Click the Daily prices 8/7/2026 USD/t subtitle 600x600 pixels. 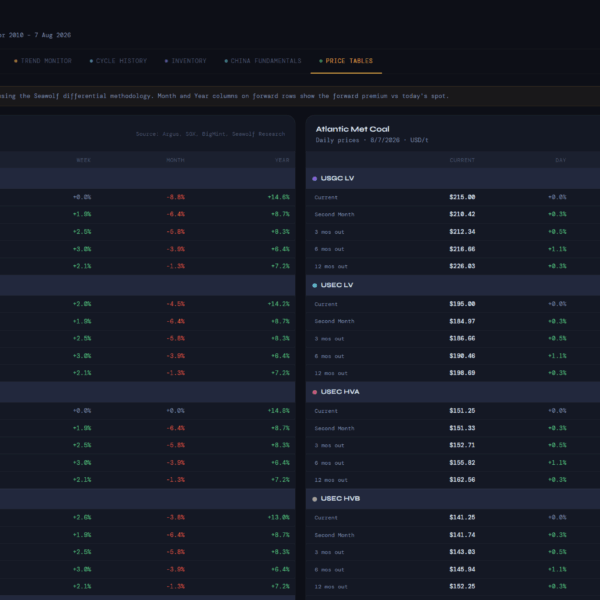point(372,140)
